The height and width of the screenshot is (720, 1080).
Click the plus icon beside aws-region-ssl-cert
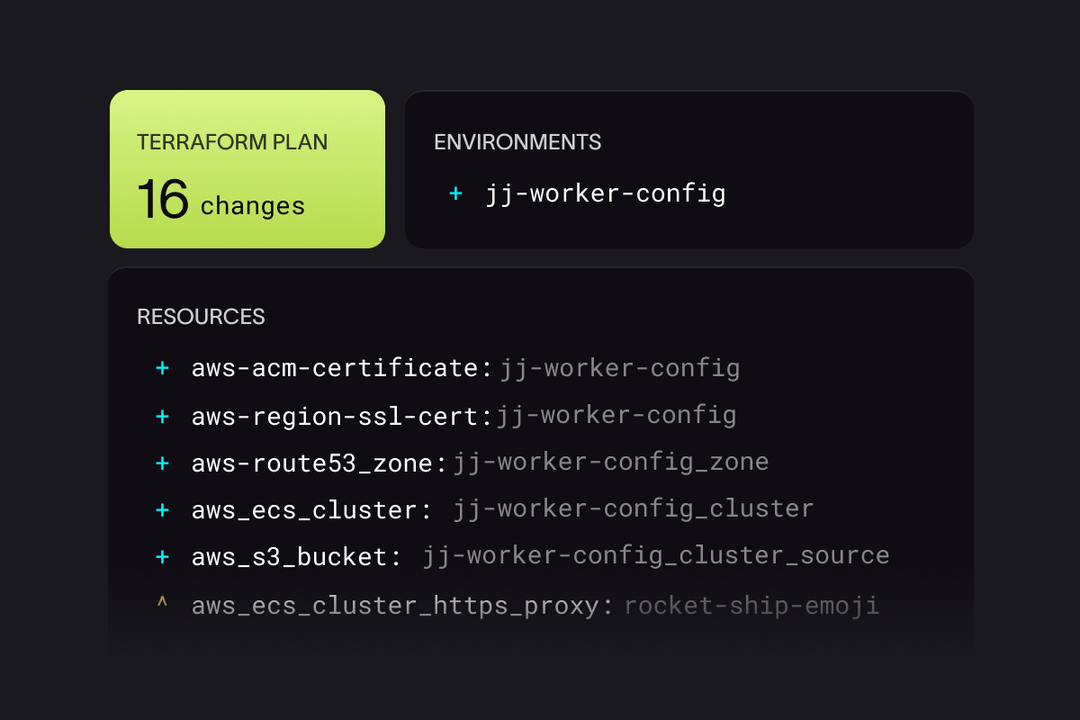tap(162, 415)
